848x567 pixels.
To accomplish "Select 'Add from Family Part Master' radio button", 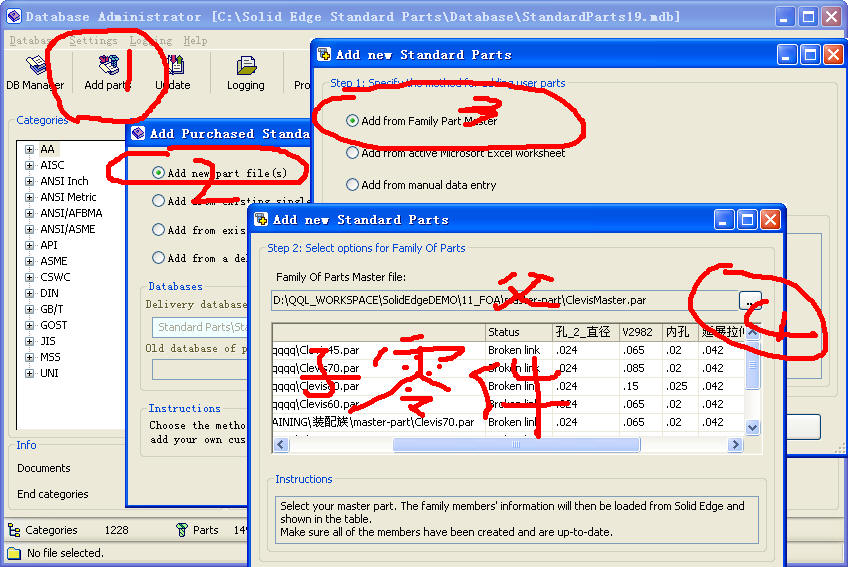I will click(352, 121).
